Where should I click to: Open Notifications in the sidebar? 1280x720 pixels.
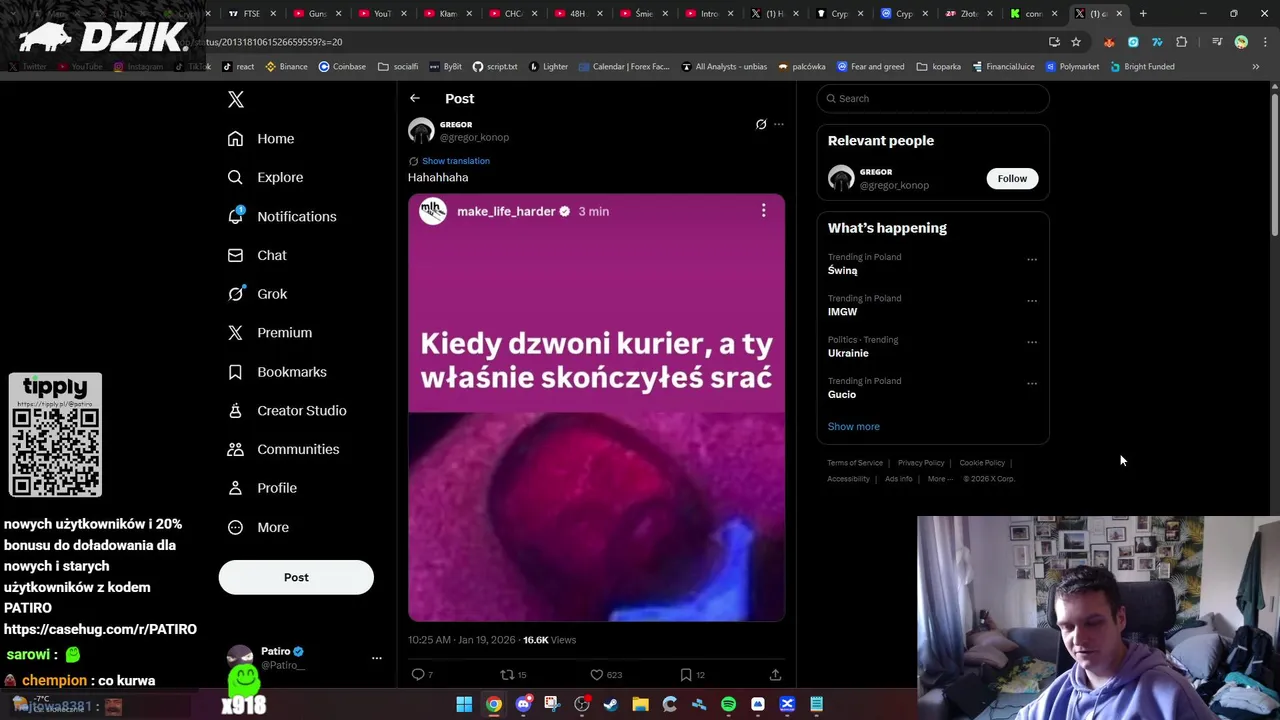tap(282, 216)
